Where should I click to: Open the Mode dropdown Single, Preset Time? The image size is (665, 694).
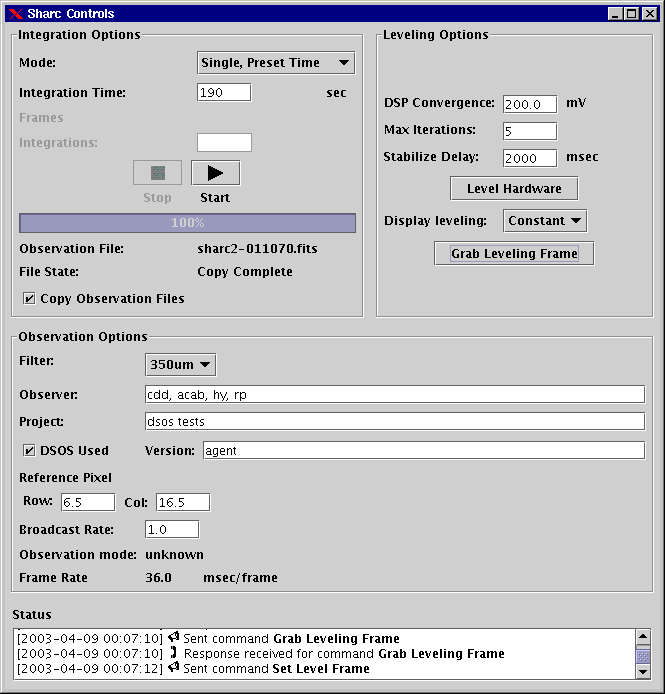click(276, 63)
